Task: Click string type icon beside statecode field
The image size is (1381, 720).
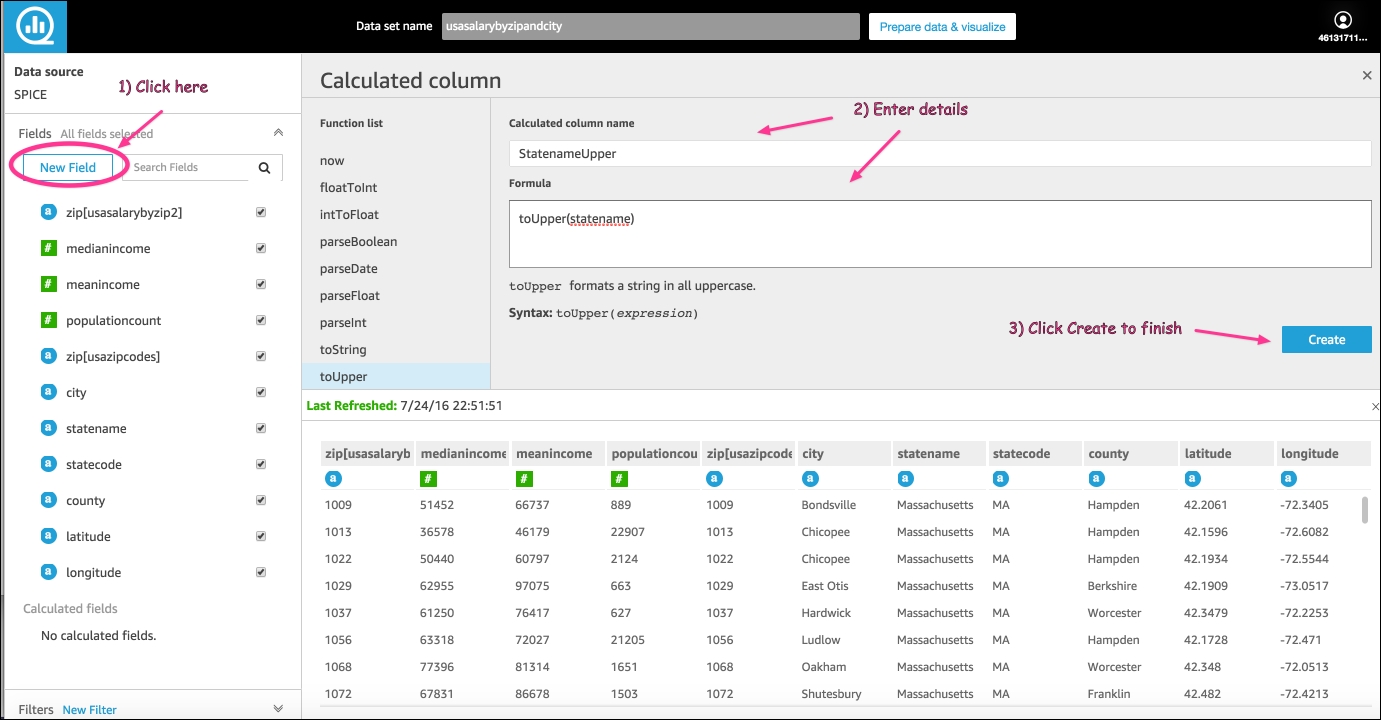Action: coord(47,464)
